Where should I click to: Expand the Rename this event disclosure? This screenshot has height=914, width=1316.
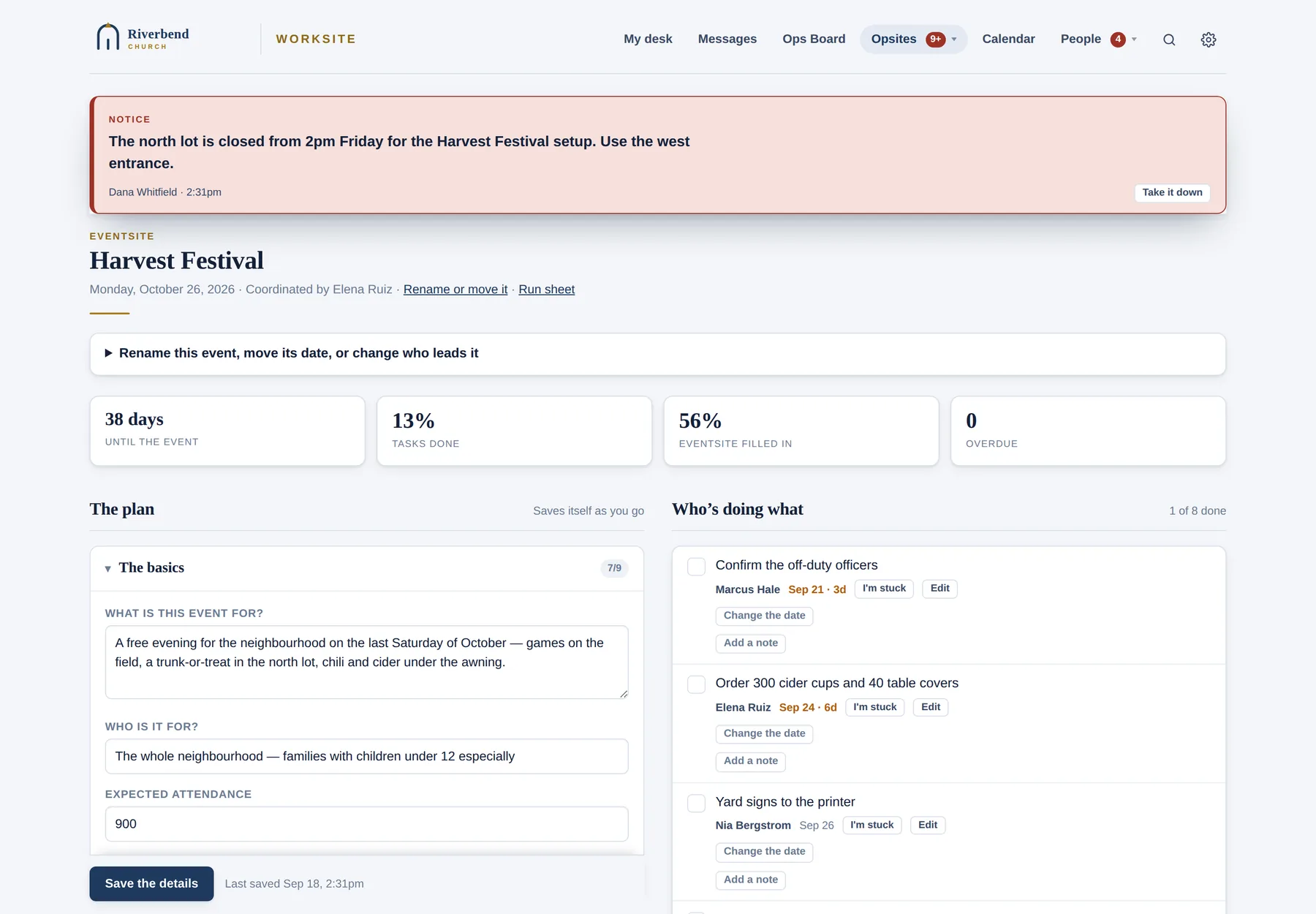tap(657, 354)
